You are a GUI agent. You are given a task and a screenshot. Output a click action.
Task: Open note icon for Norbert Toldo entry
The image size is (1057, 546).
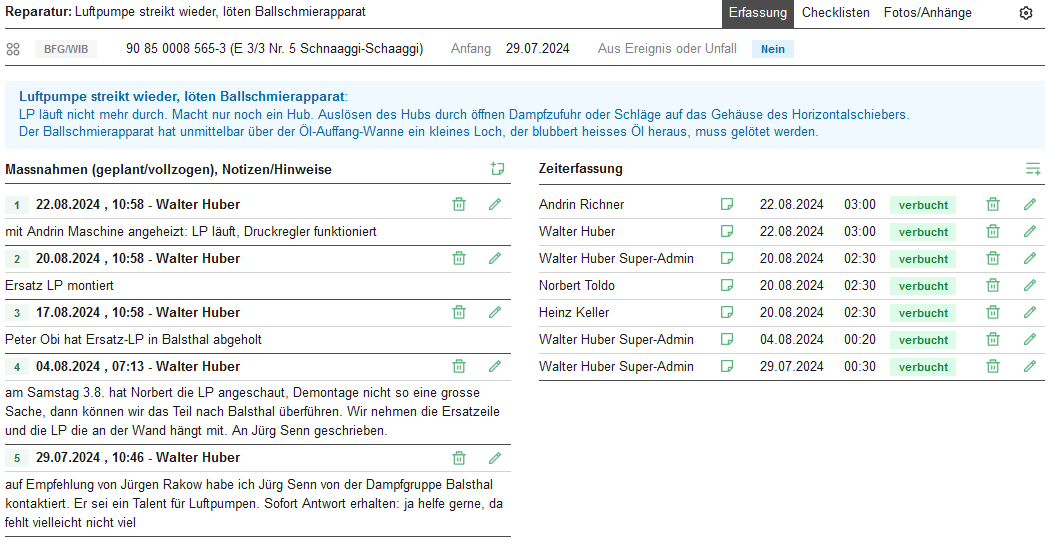(x=727, y=286)
